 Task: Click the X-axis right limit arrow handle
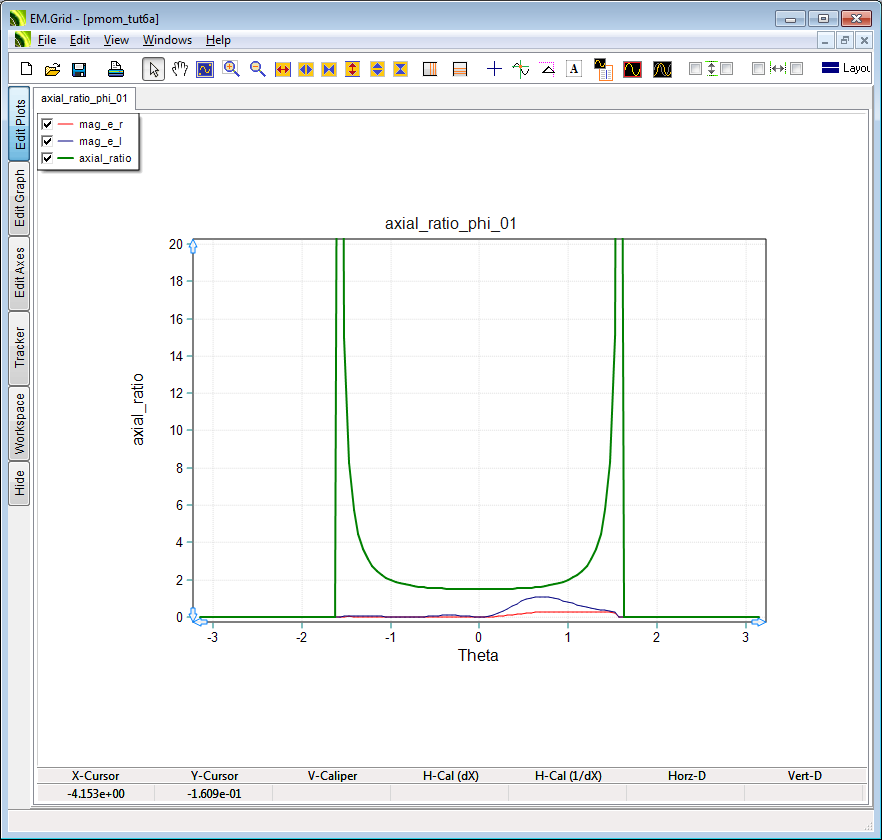point(758,622)
